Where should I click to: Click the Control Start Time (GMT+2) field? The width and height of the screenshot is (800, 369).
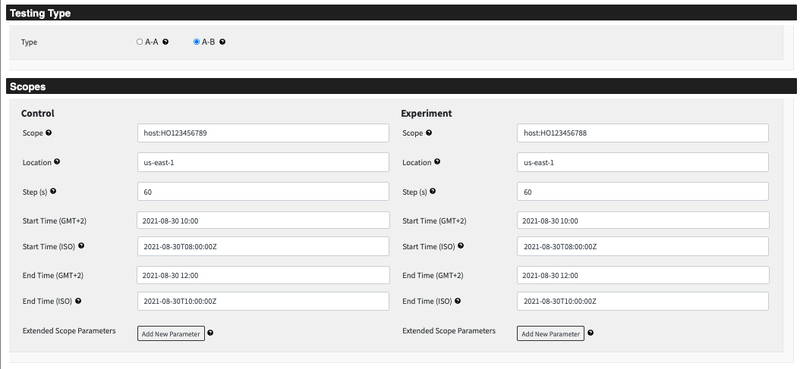pos(263,220)
